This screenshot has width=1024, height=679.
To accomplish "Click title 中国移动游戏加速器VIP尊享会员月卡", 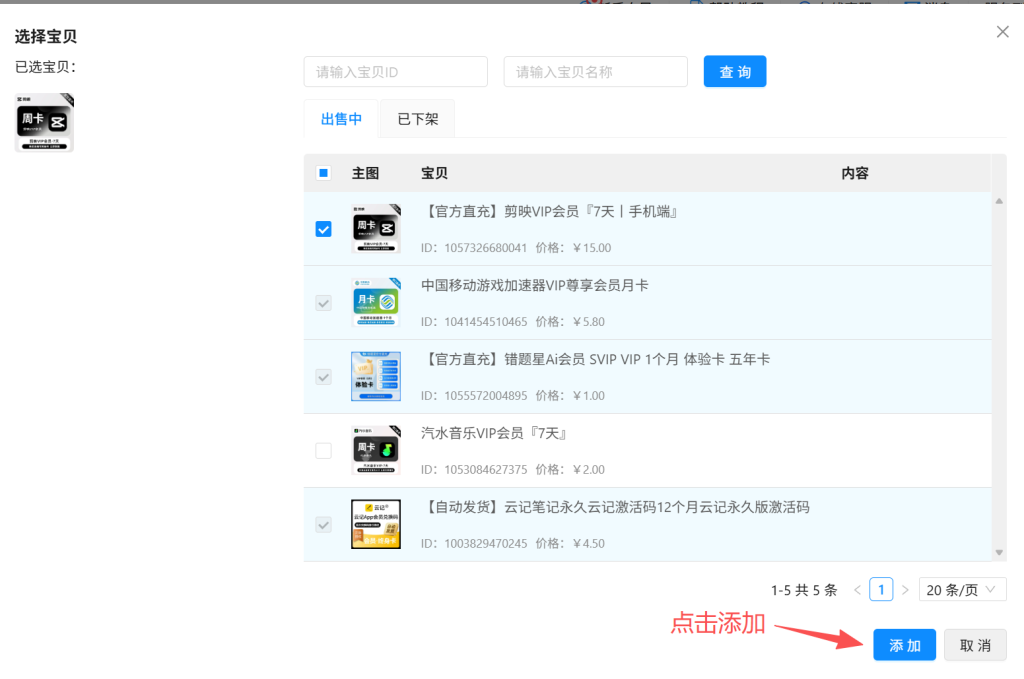I will coord(534,285).
